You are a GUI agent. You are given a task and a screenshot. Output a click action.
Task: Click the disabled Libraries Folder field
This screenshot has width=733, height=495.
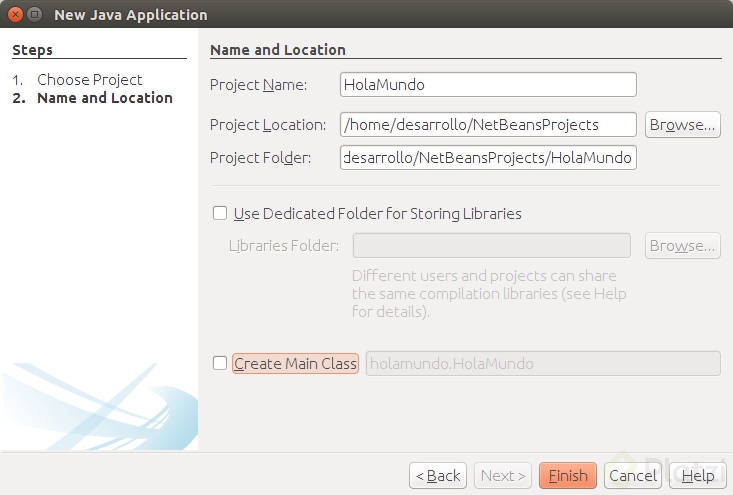pyautogui.click(x=491, y=245)
